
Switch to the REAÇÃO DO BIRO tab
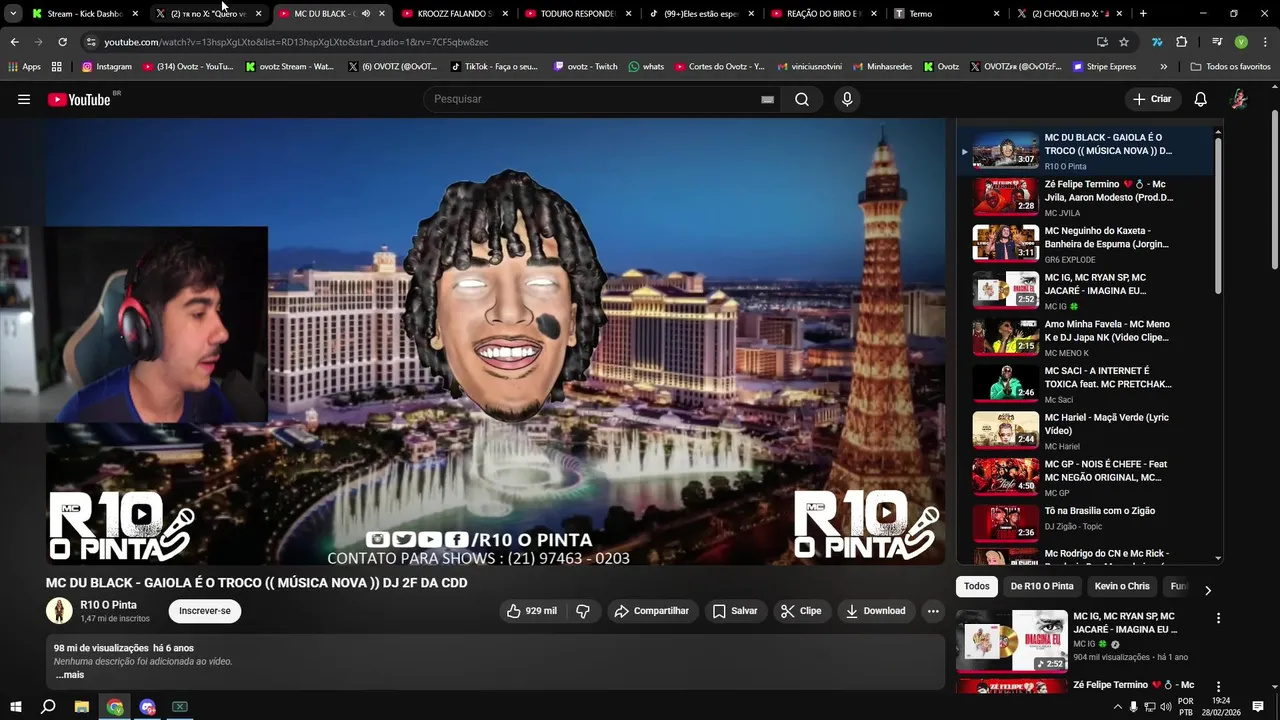(824, 14)
